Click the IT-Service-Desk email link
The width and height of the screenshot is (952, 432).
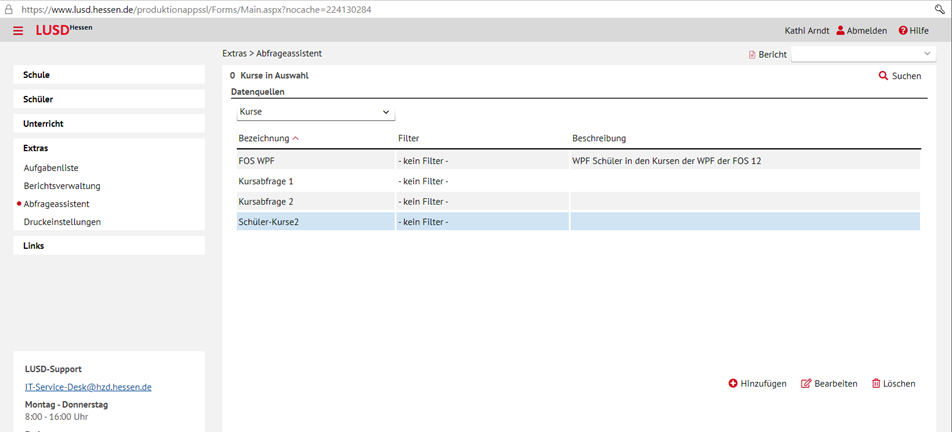pyautogui.click(x=88, y=387)
